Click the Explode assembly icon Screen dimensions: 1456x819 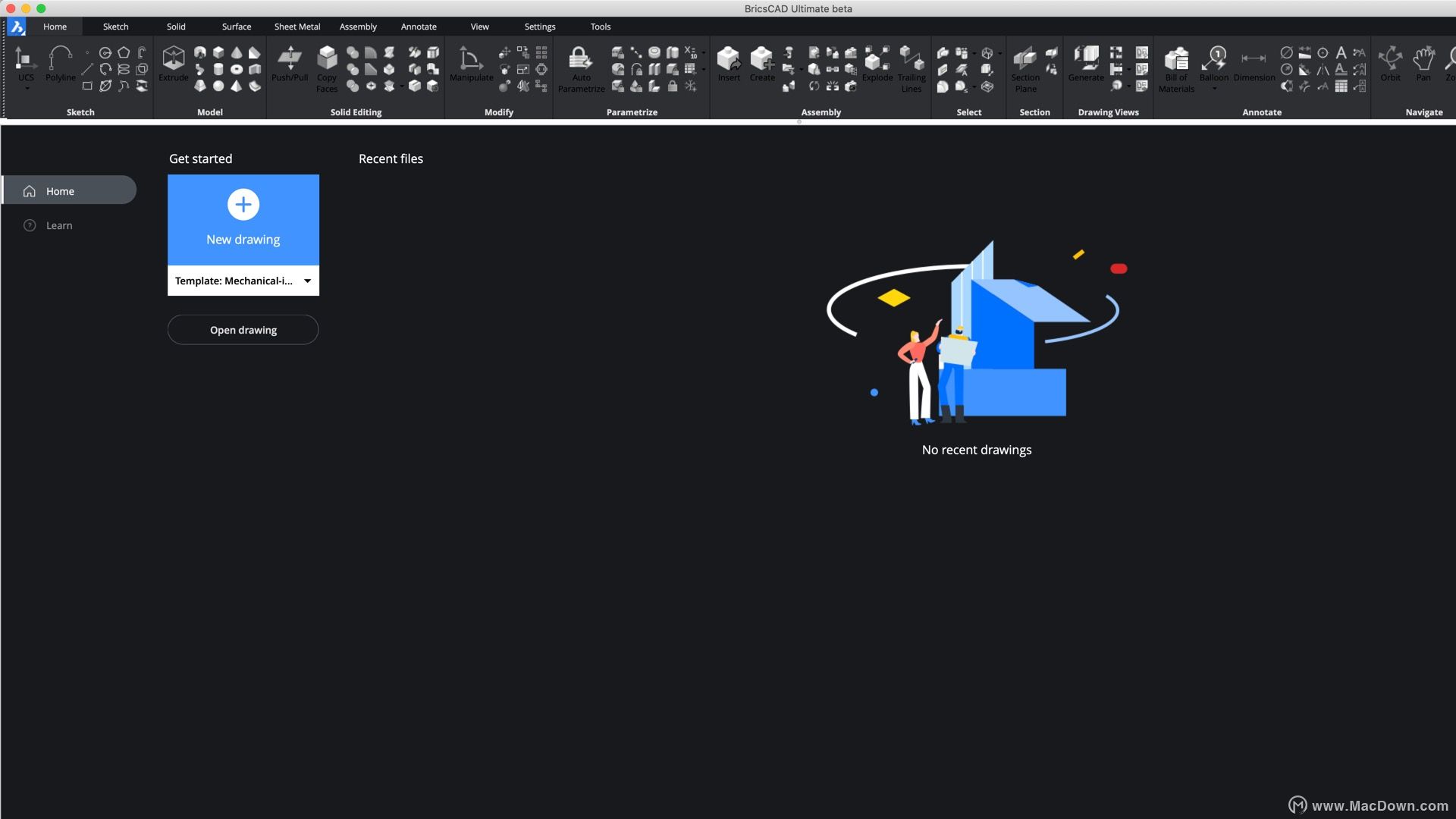point(877,61)
